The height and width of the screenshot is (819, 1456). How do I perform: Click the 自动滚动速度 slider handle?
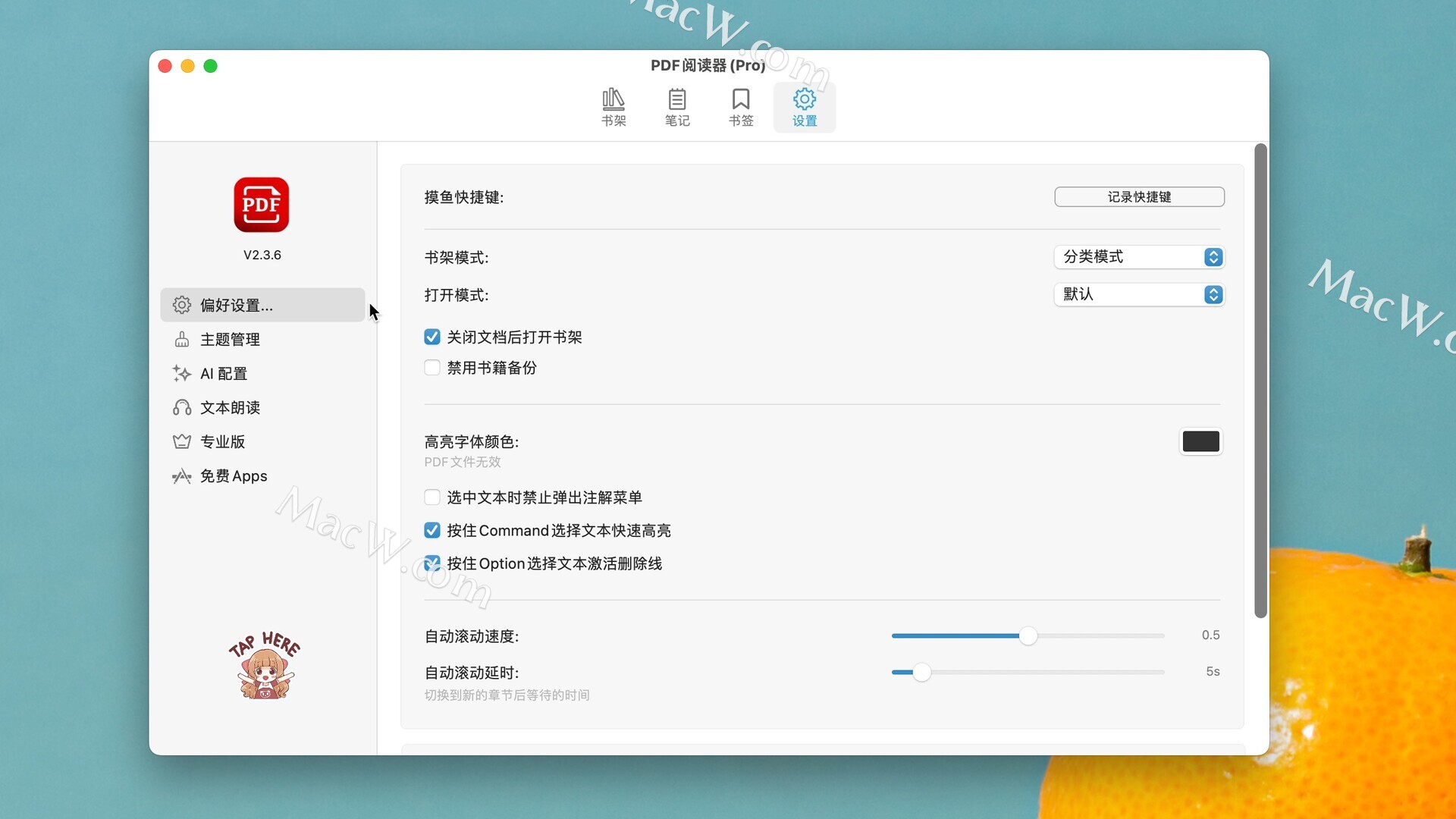[x=1028, y=635]
